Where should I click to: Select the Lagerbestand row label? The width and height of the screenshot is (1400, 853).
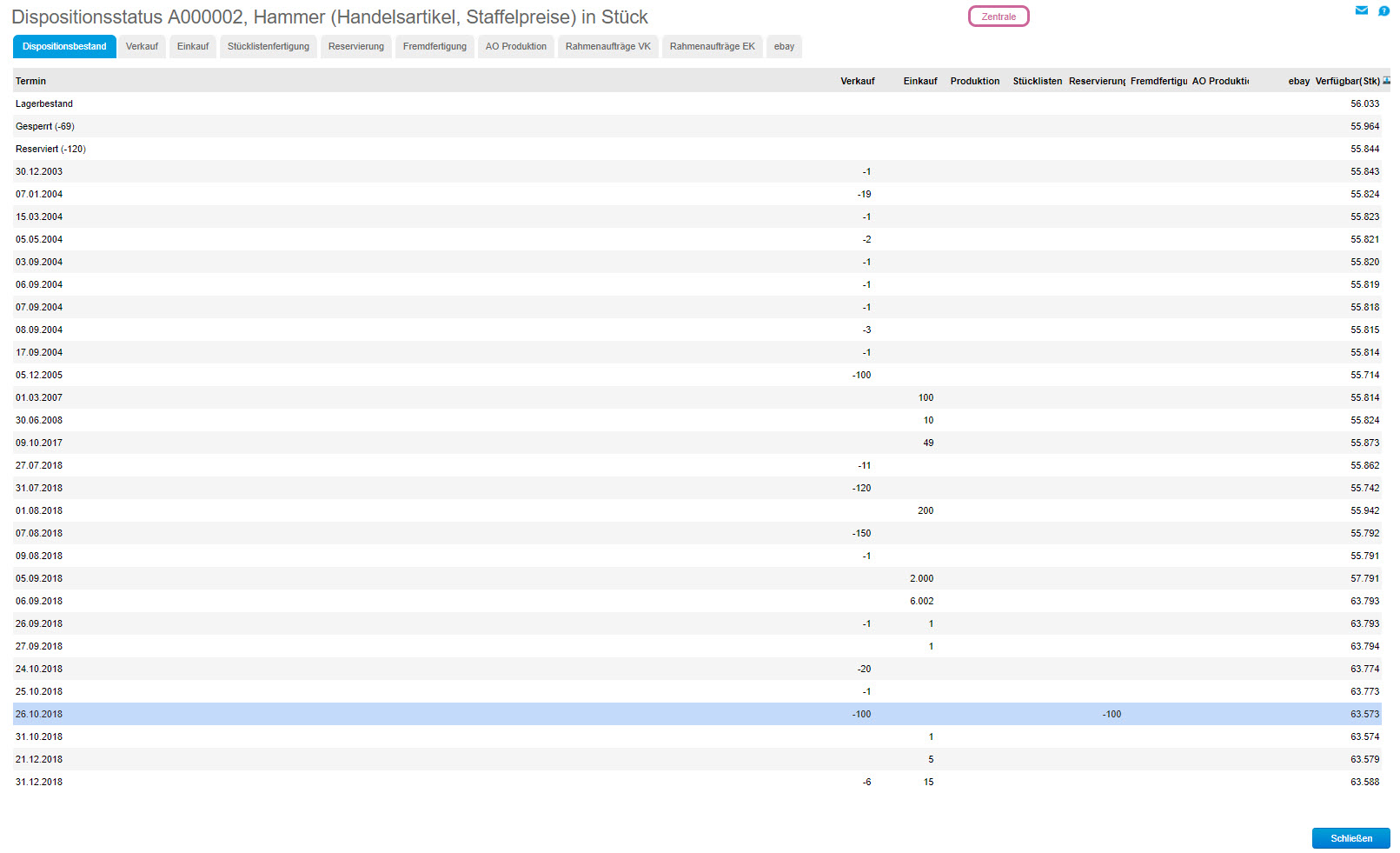[x=44, y=103]
